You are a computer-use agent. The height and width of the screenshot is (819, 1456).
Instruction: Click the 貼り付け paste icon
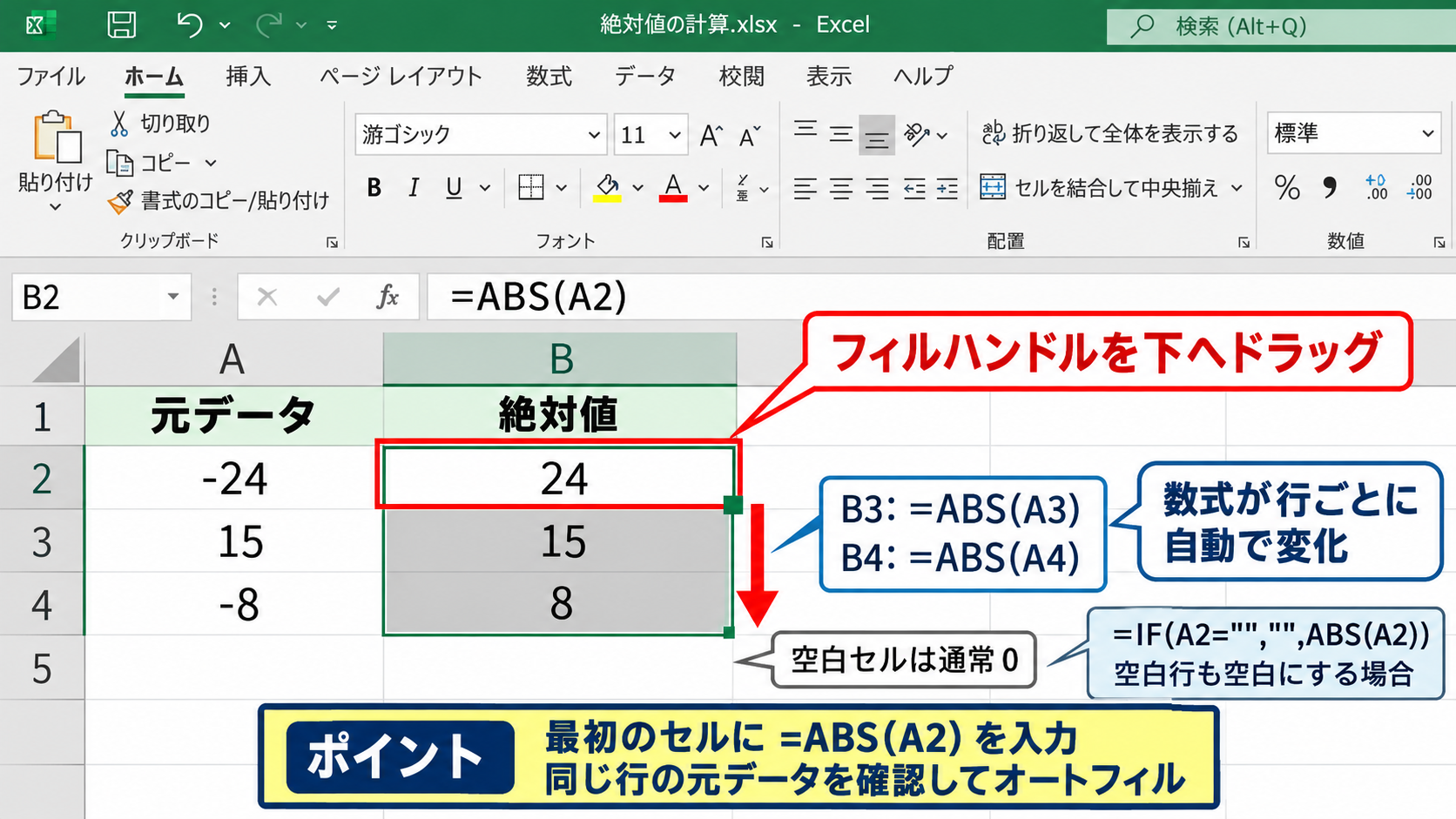pyautogui.click(x=57, y=138)
